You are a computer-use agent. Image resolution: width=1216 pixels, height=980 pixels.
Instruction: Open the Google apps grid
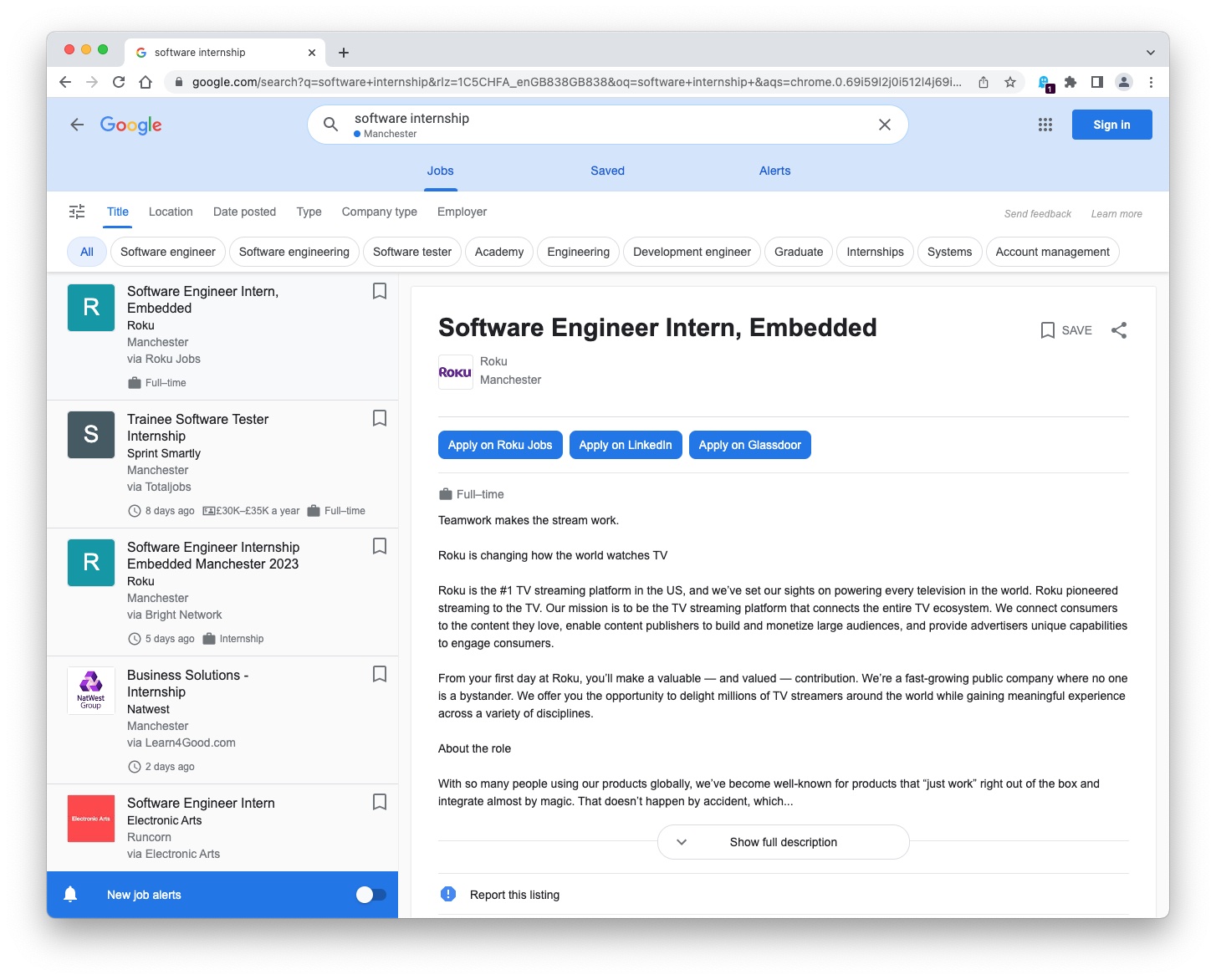pos(1045,125)
